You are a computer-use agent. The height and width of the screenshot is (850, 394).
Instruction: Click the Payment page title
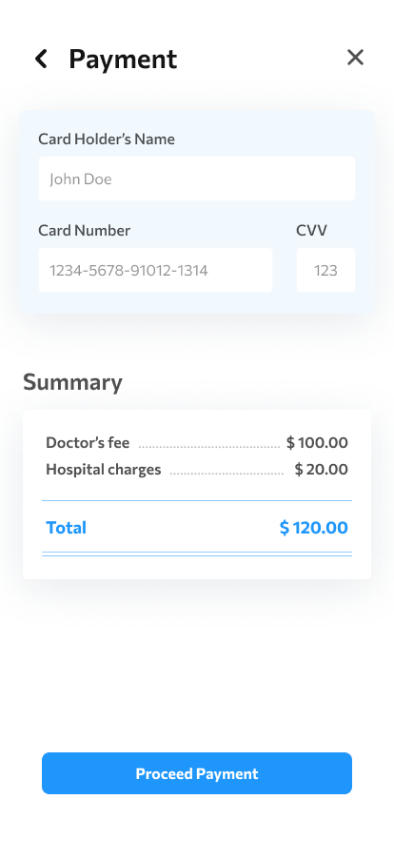(123, 60)
